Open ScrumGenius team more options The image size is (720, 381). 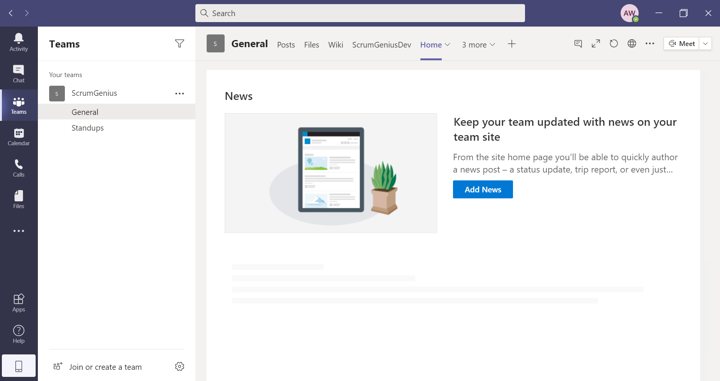(180, 93)
